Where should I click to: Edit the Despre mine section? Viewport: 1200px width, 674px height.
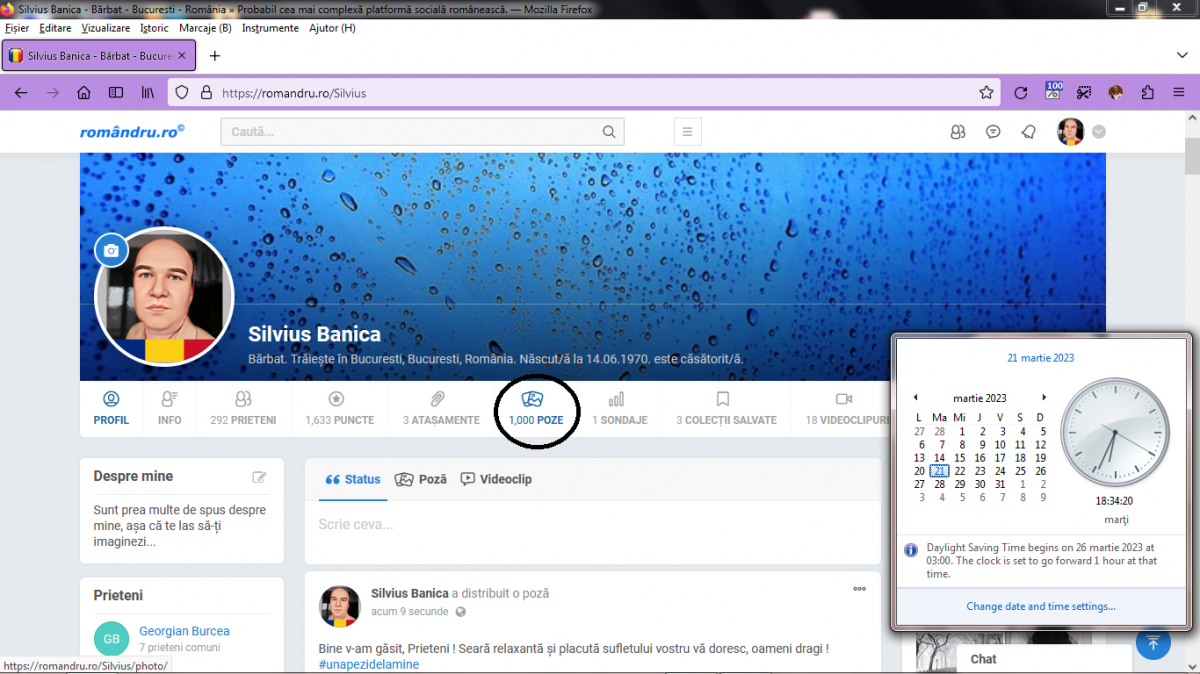click(260, 477)
